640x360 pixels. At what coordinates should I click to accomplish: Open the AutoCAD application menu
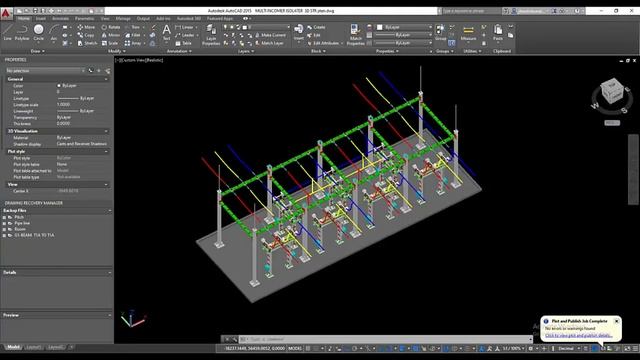[6, 13]
